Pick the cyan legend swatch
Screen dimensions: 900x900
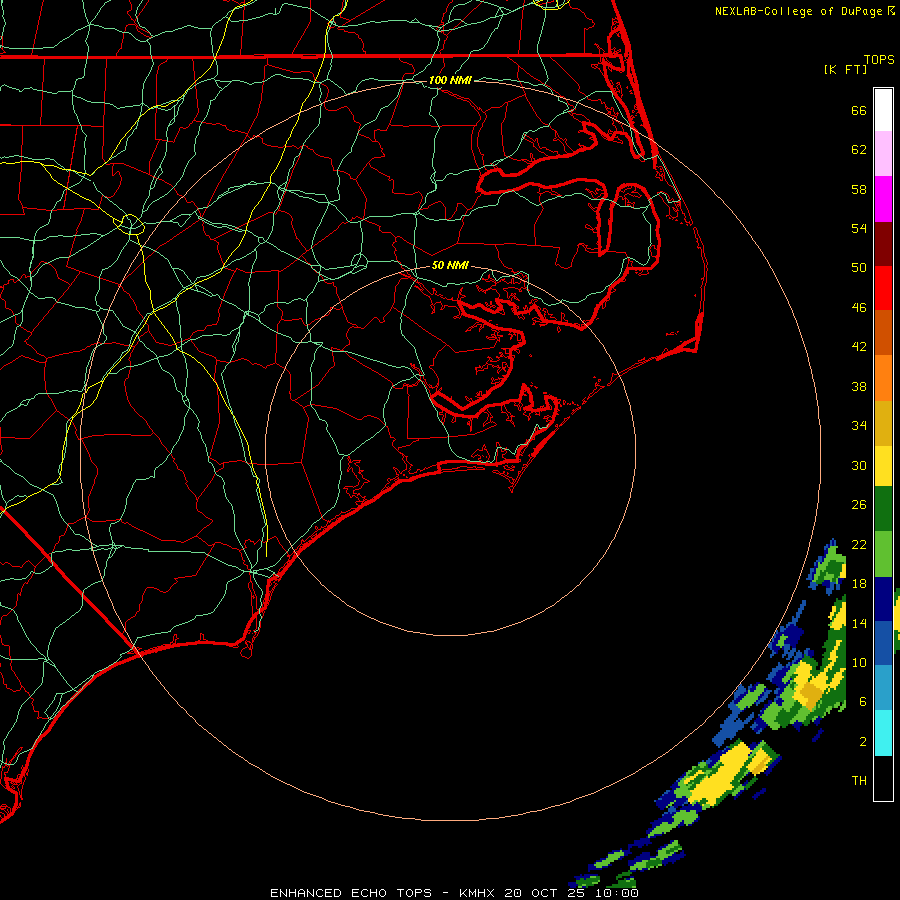pos(883,733)
